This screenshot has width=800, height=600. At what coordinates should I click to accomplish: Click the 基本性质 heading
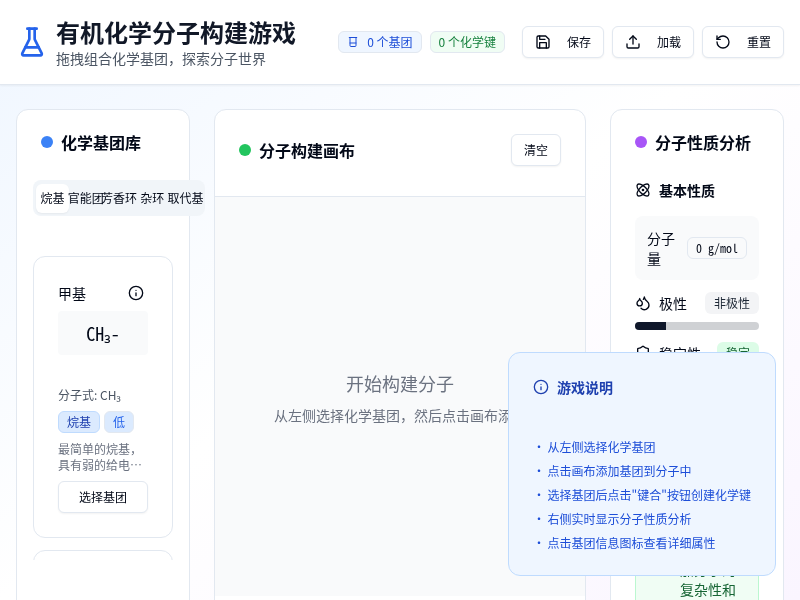click(x=687, y=191)
